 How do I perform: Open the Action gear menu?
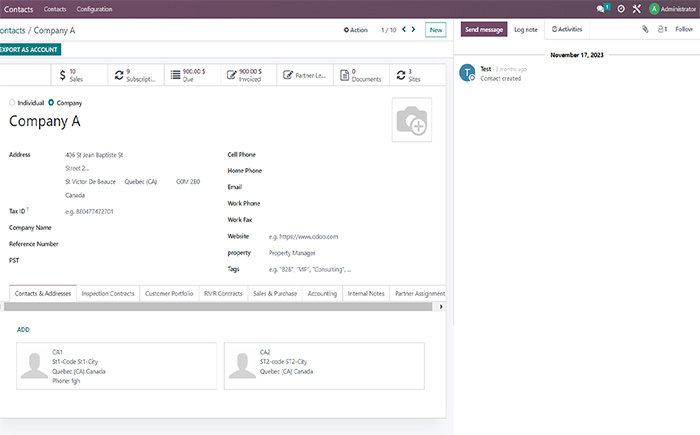point(356,30)
